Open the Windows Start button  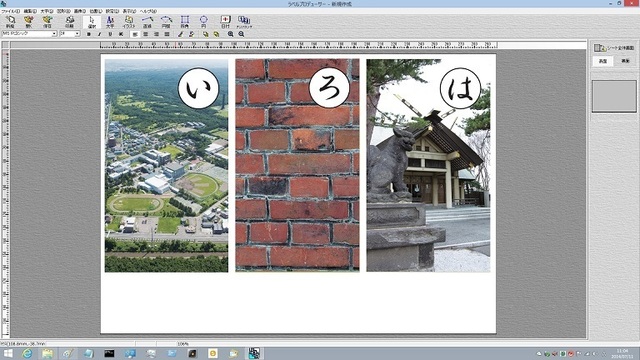tap(8, 353)
